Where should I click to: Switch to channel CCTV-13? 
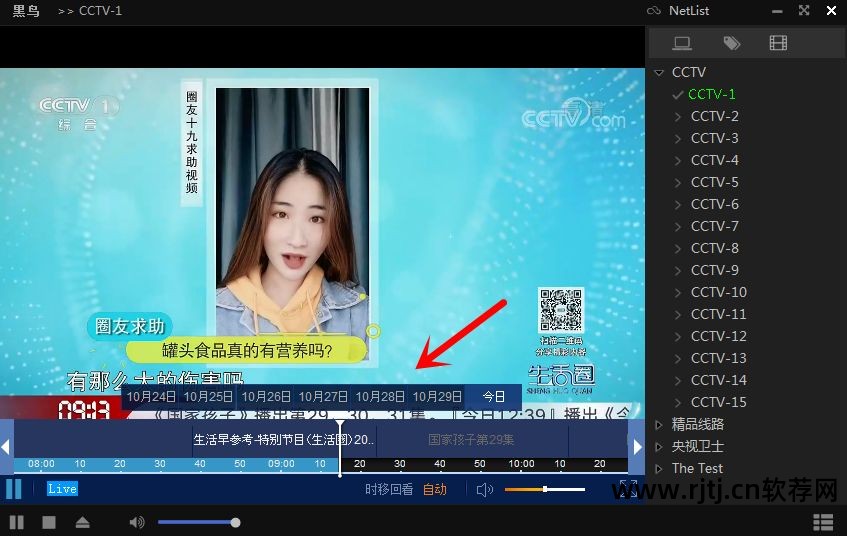[718, 358]
